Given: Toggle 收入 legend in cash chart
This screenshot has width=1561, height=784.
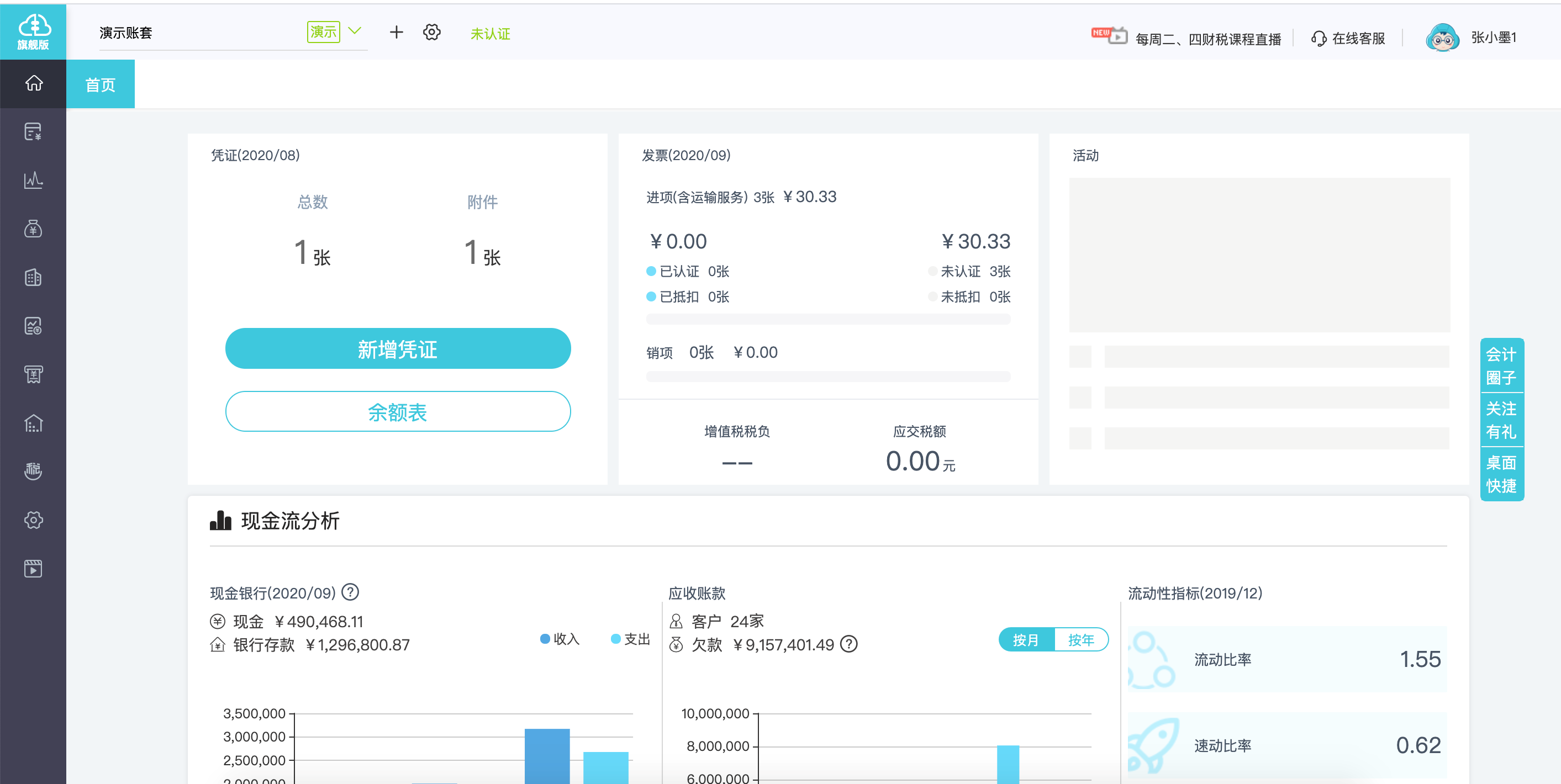Looking at the screenshot, I should 560,639.
